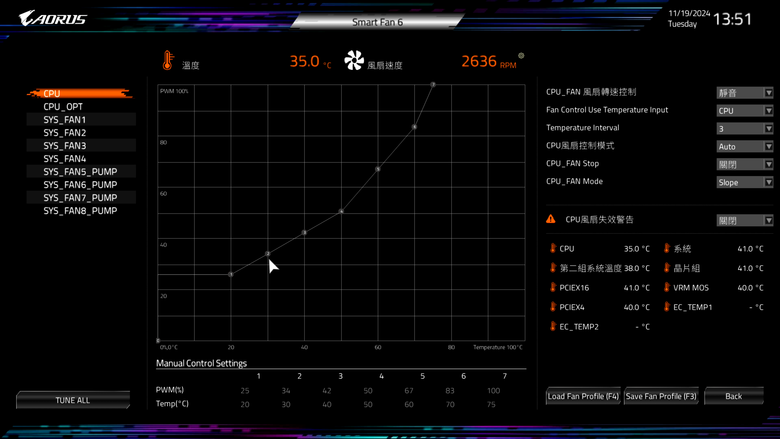The height and width of the screenshot is (439, 780).
Task: Click the Manual Control Settings heading
Action: point(201,363)
